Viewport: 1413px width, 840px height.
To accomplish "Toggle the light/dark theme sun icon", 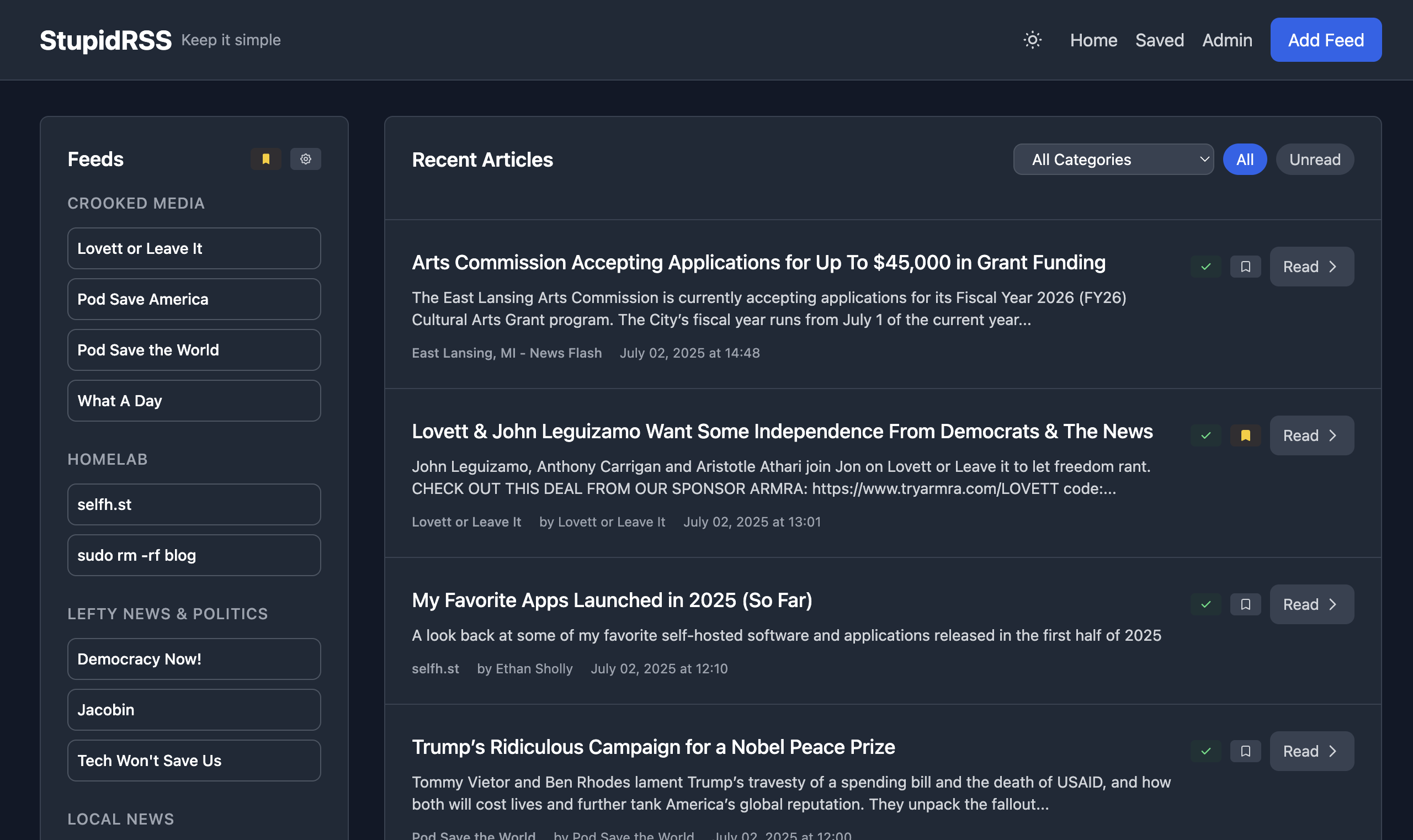I will tap(1032, 40).
